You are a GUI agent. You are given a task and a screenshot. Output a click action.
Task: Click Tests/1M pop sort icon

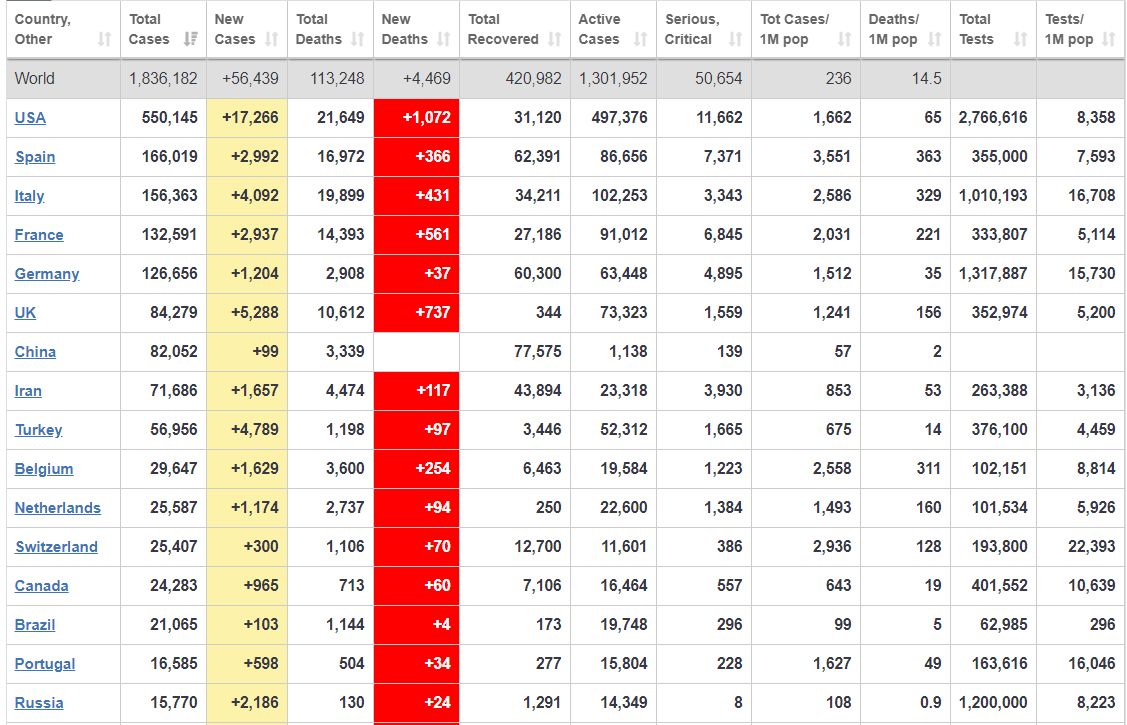[1109, 39]
